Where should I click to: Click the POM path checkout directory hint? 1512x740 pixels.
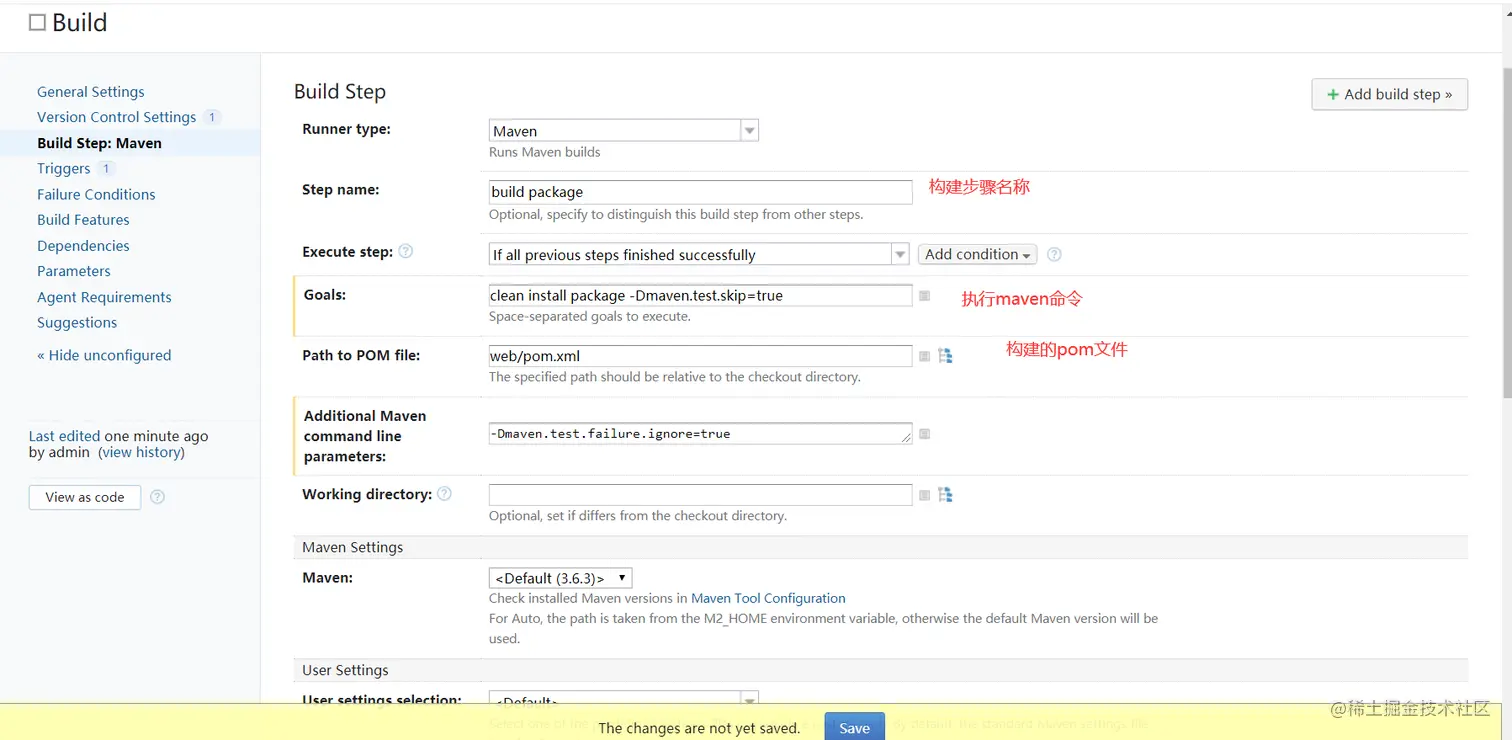click(x=675, y=377)
